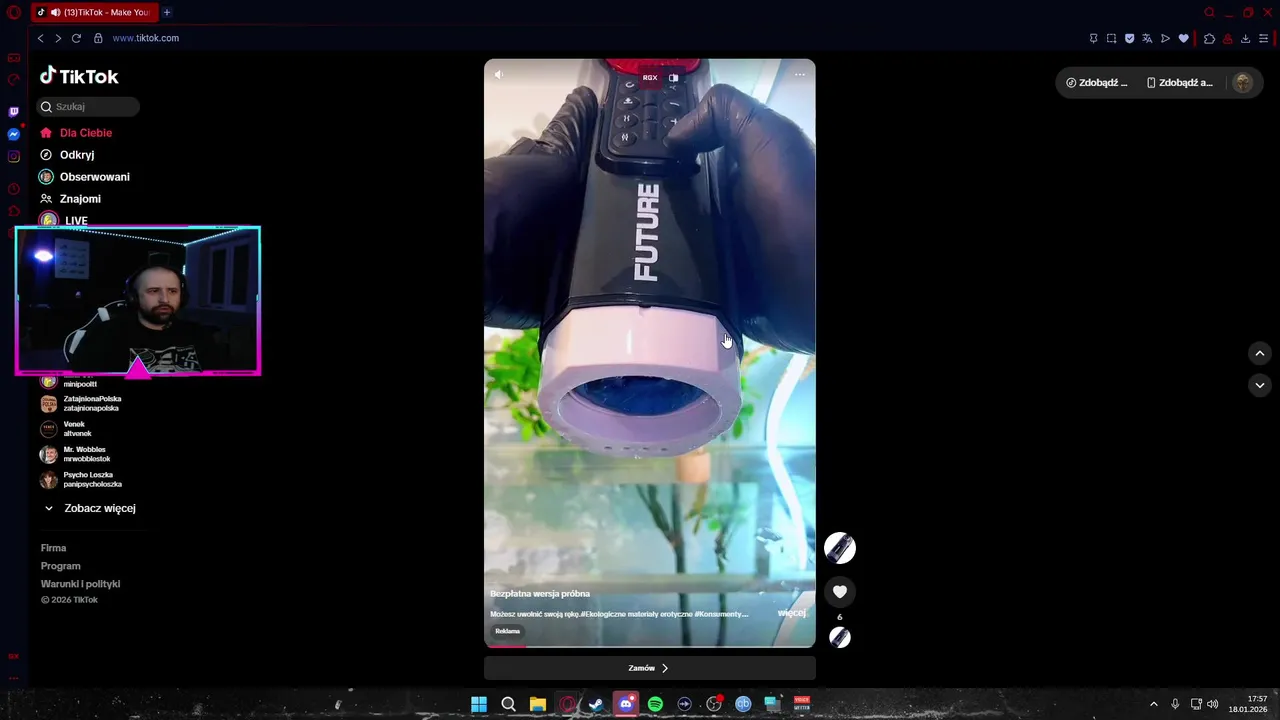Click the Reklama ad label

click(x=508, y=631)
